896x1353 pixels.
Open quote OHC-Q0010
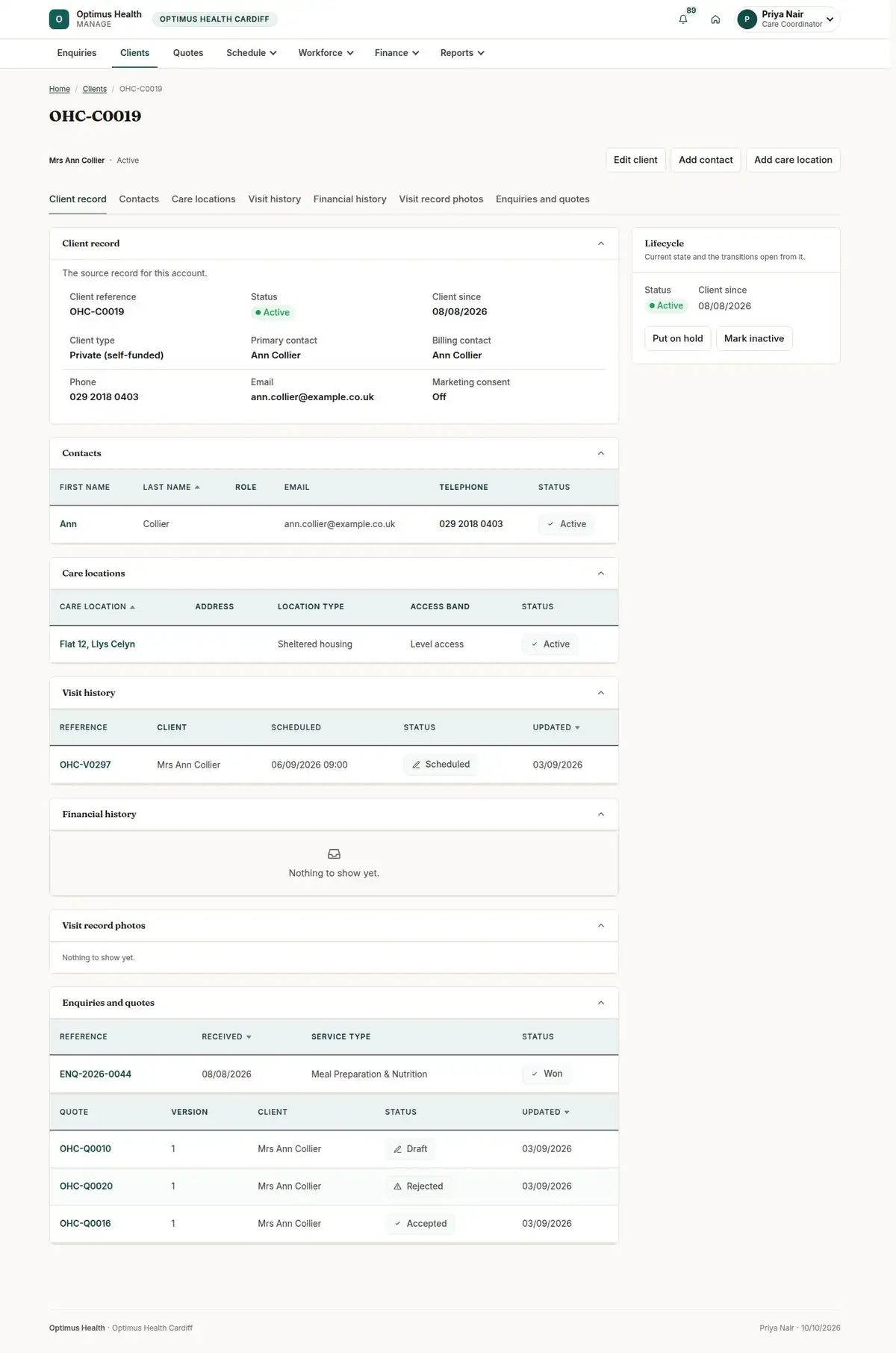(85, 1149)
